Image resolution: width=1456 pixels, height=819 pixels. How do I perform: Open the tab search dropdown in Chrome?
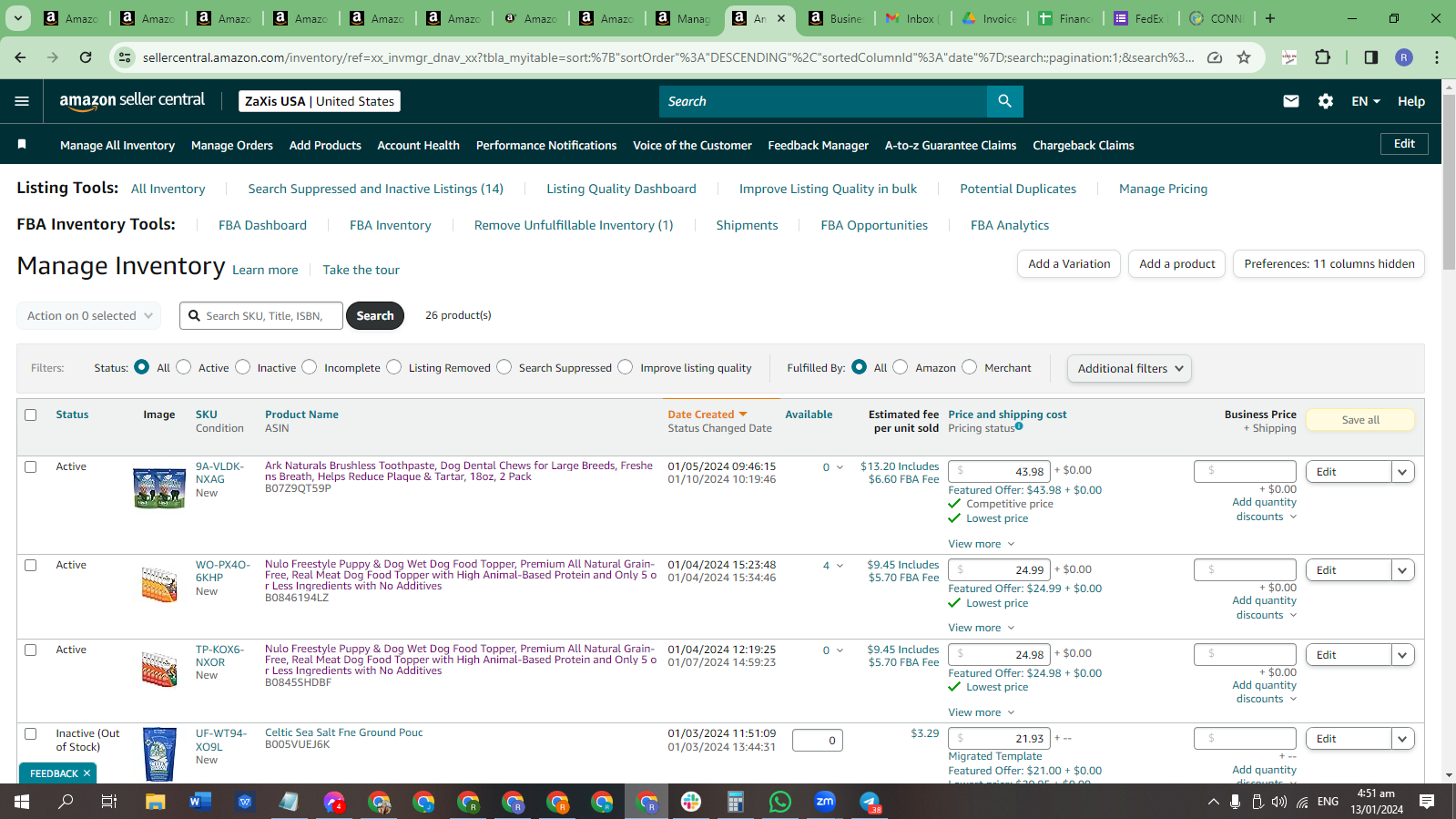pyautogui.click(x=18, y=18)
